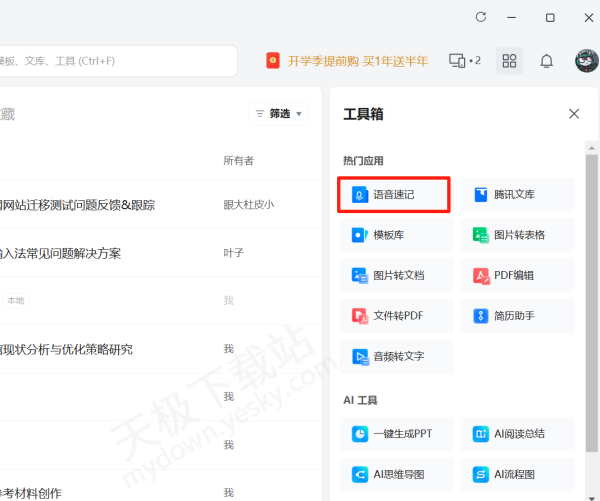Toggle the toolbox grid icon in the header
This screenshot has height=501, width=600.
[x=509, y=61]
